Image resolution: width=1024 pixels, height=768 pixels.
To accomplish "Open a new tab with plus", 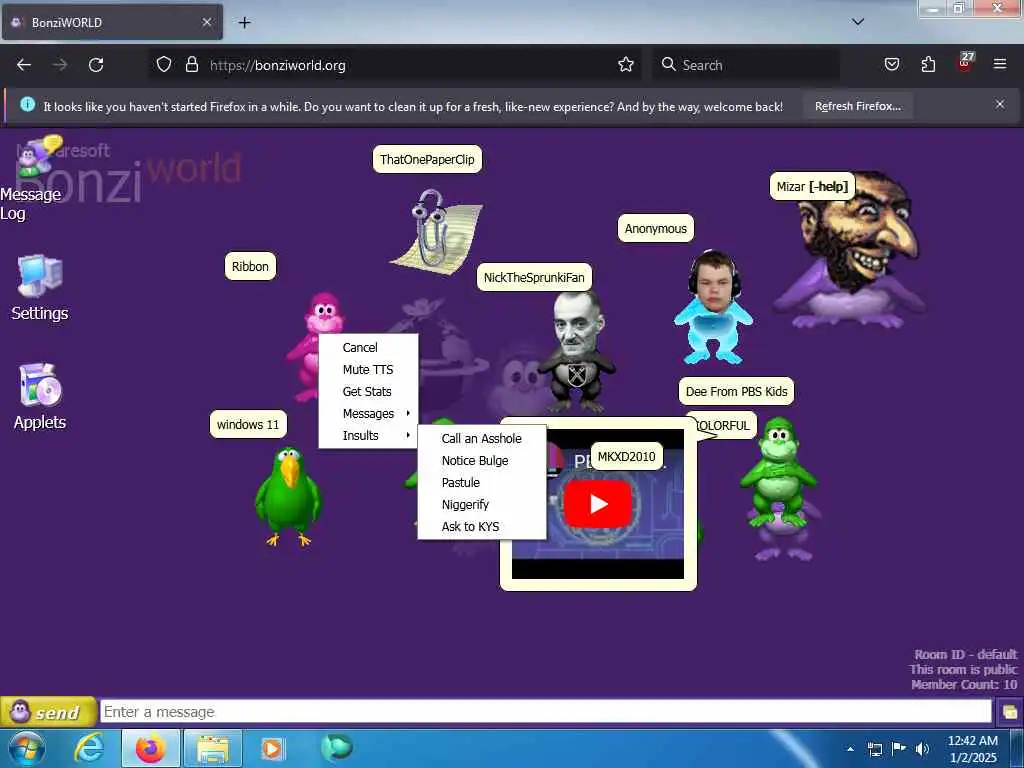I will coord(244,23).
